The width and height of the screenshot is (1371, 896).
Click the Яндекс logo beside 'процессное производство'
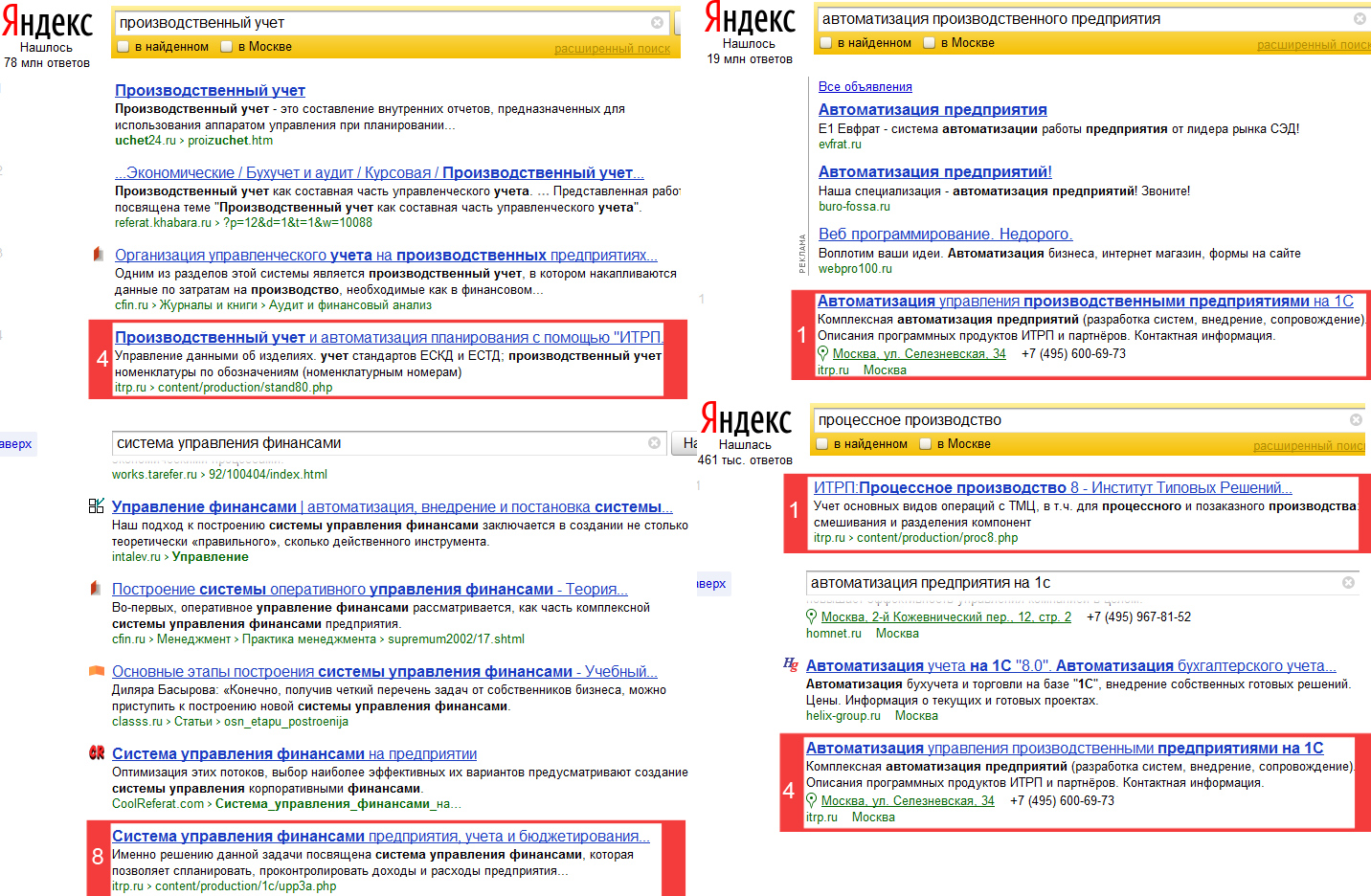(x=747, y=419)
